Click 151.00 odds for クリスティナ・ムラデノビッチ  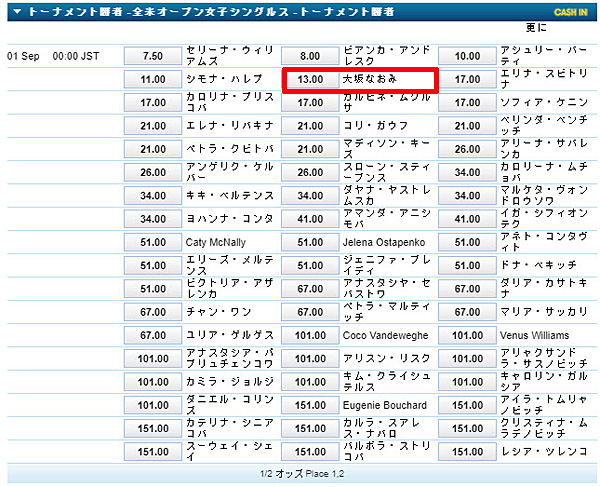click(467, 428)
